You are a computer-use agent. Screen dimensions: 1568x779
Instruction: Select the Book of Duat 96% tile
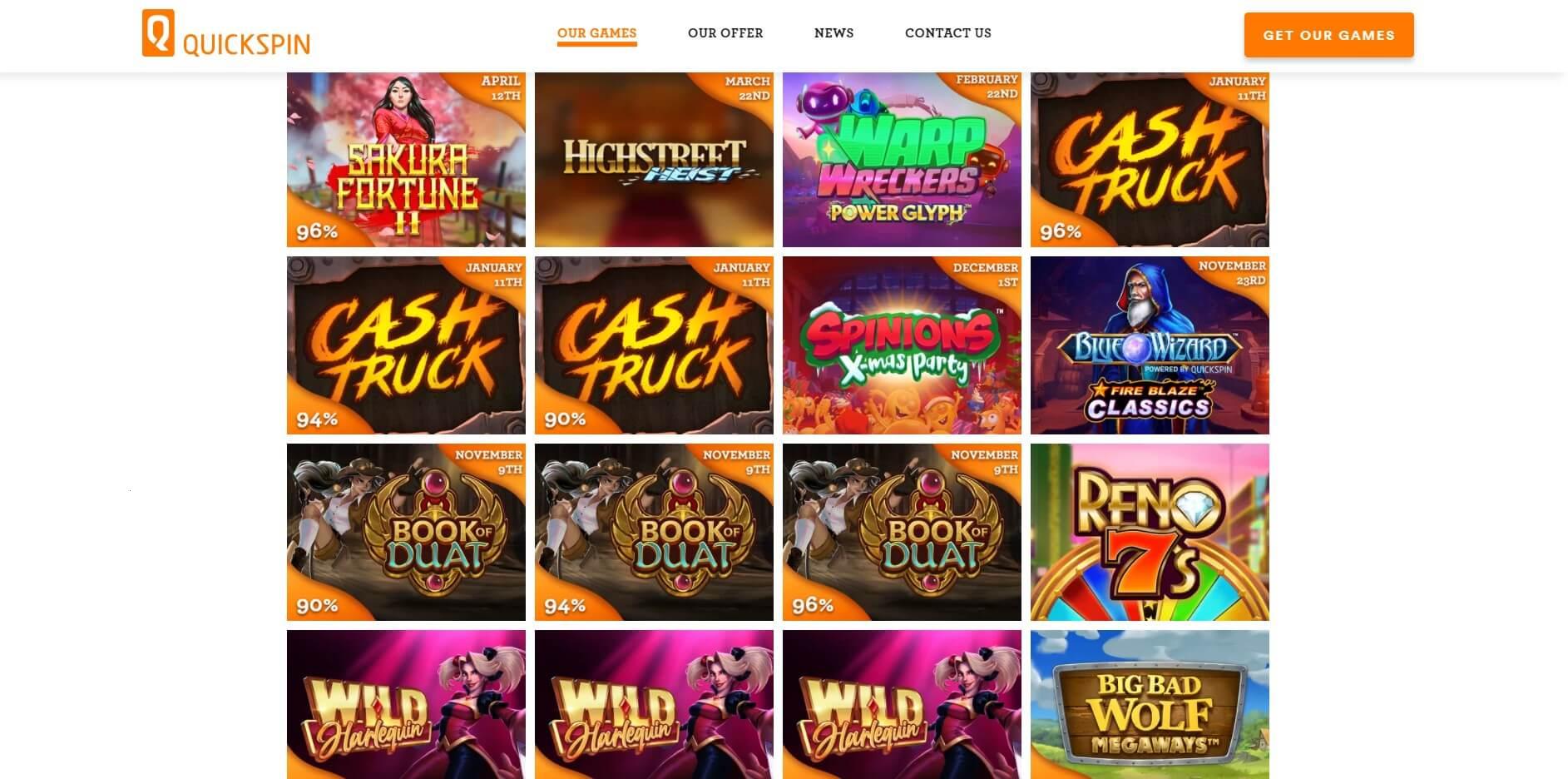902,532
